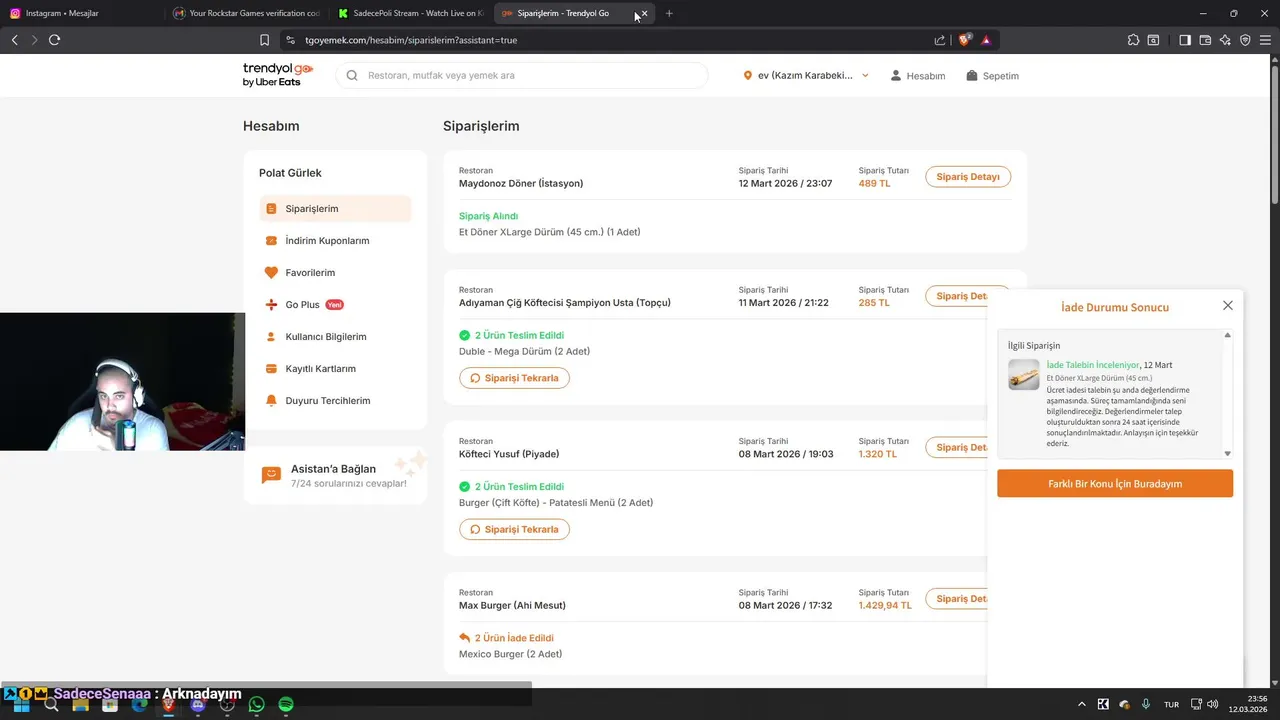Open the Hesabım account menu
The height and width of the screenshot is (720, 1280).
[918, 76]
